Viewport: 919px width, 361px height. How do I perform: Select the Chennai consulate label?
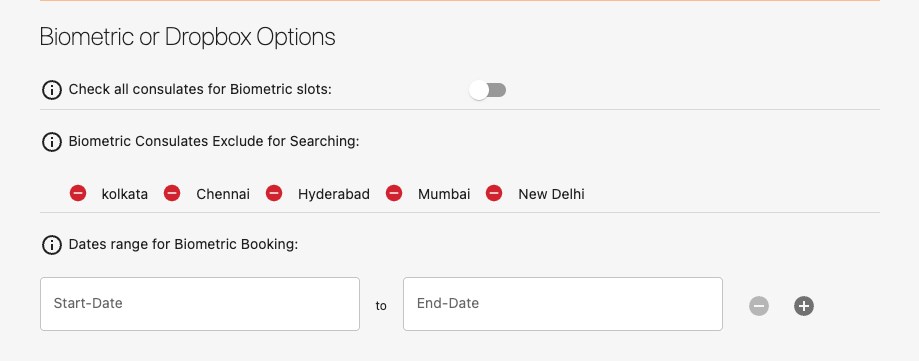pyautogui.click(x=223, y=194)
